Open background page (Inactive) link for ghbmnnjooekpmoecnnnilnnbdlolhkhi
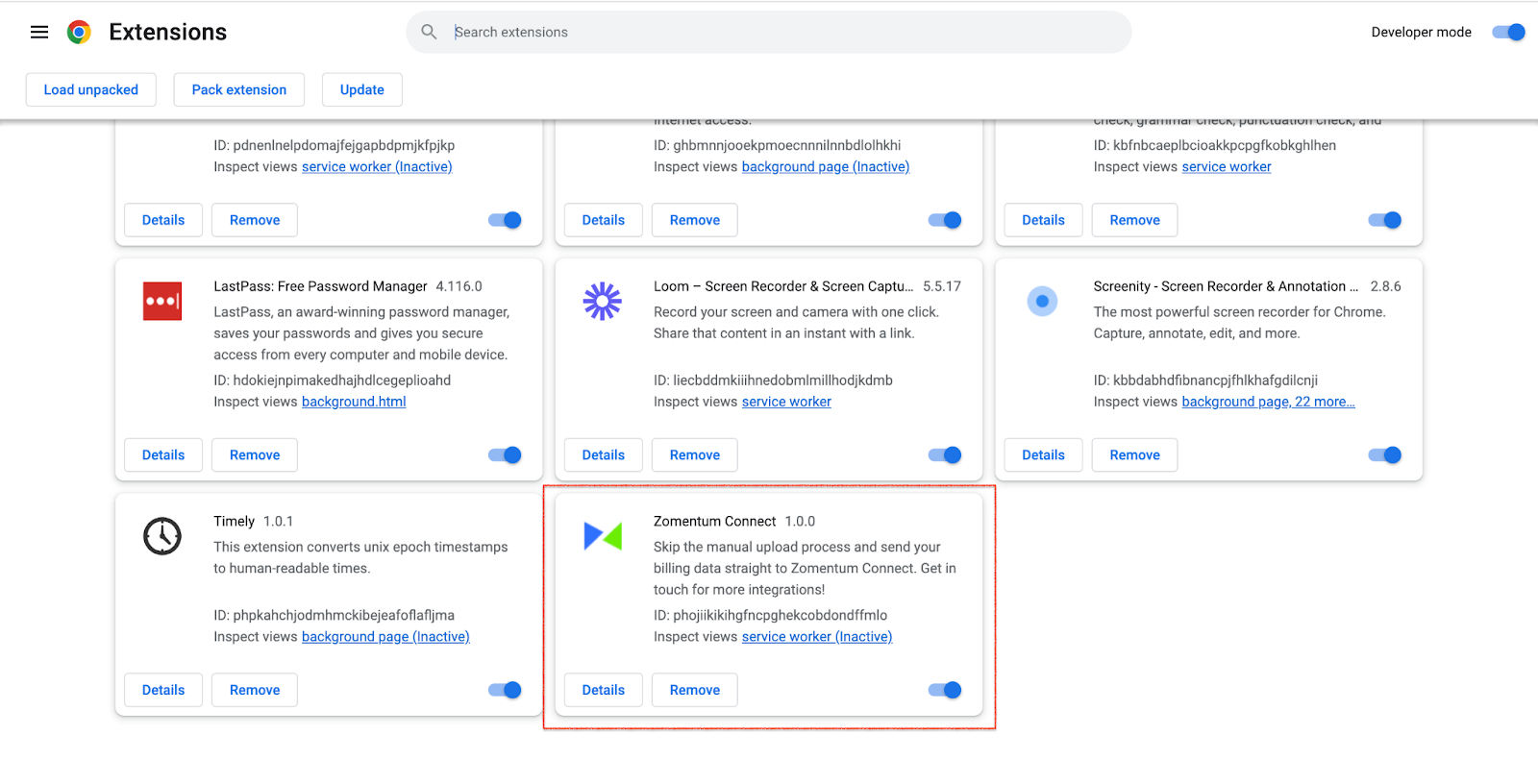The width and height of the screenshot is (1538, 784). [x=826, y=167]
